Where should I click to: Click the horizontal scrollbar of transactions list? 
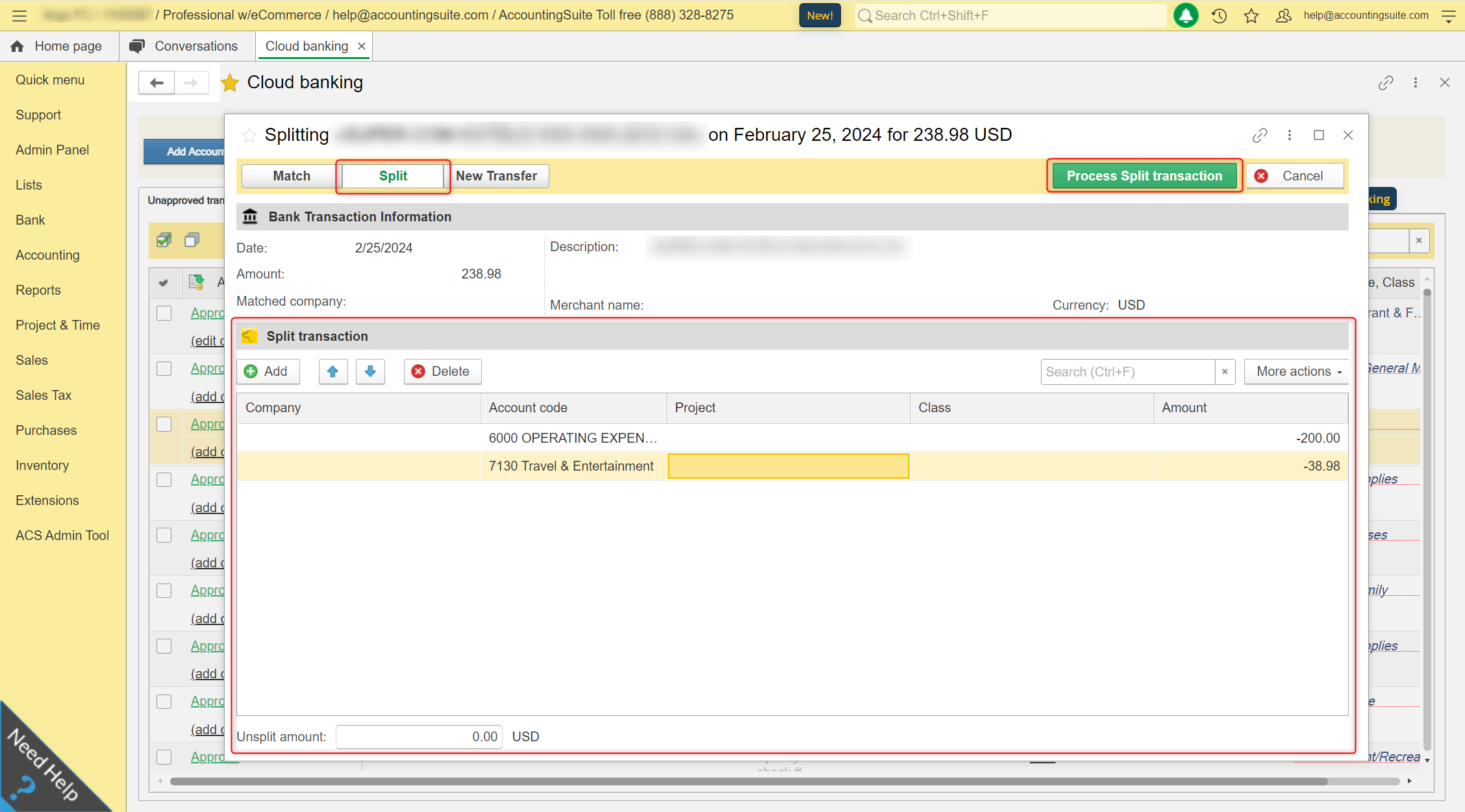point(749,781)
